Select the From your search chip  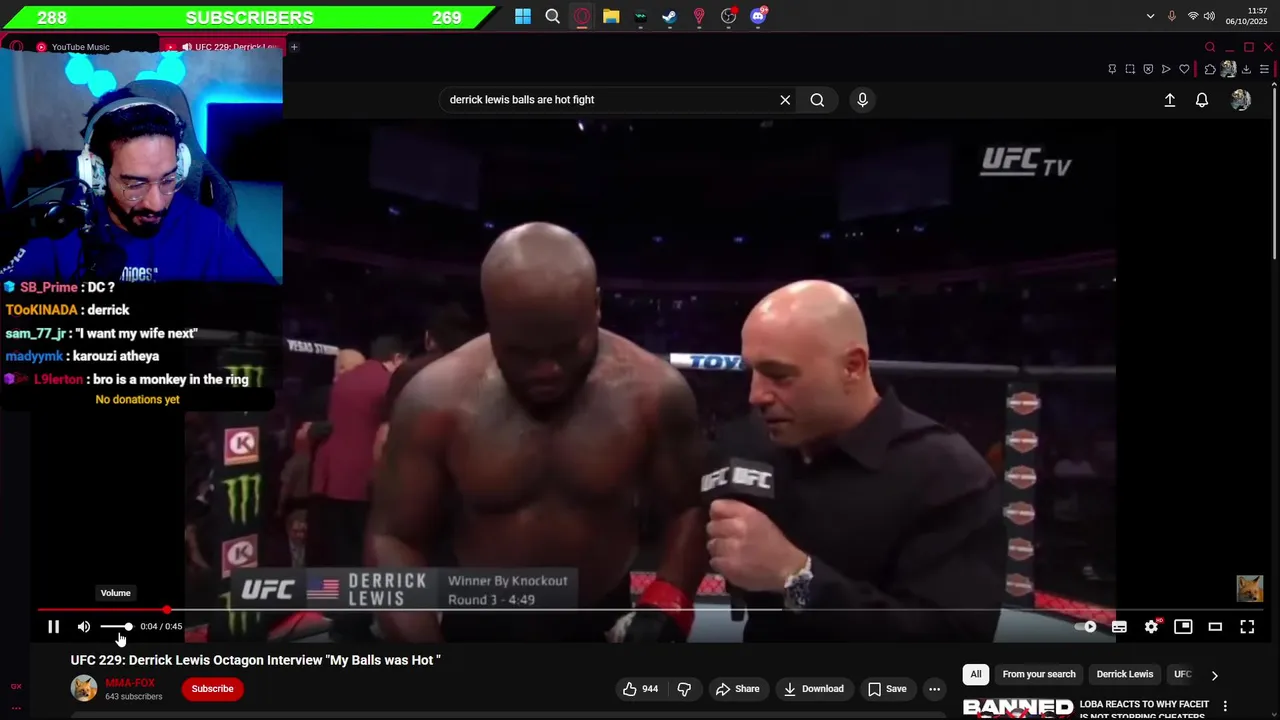pyautogui.click(x=1039, y=674)
